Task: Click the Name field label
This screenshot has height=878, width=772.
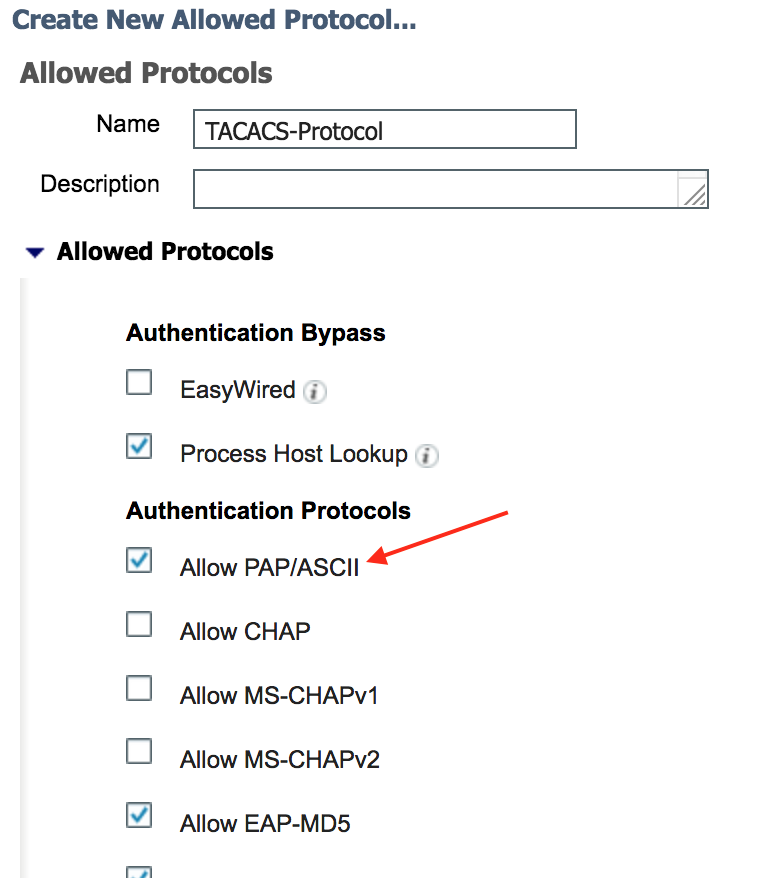Action: pyautogui.click(x=128, y=124)
